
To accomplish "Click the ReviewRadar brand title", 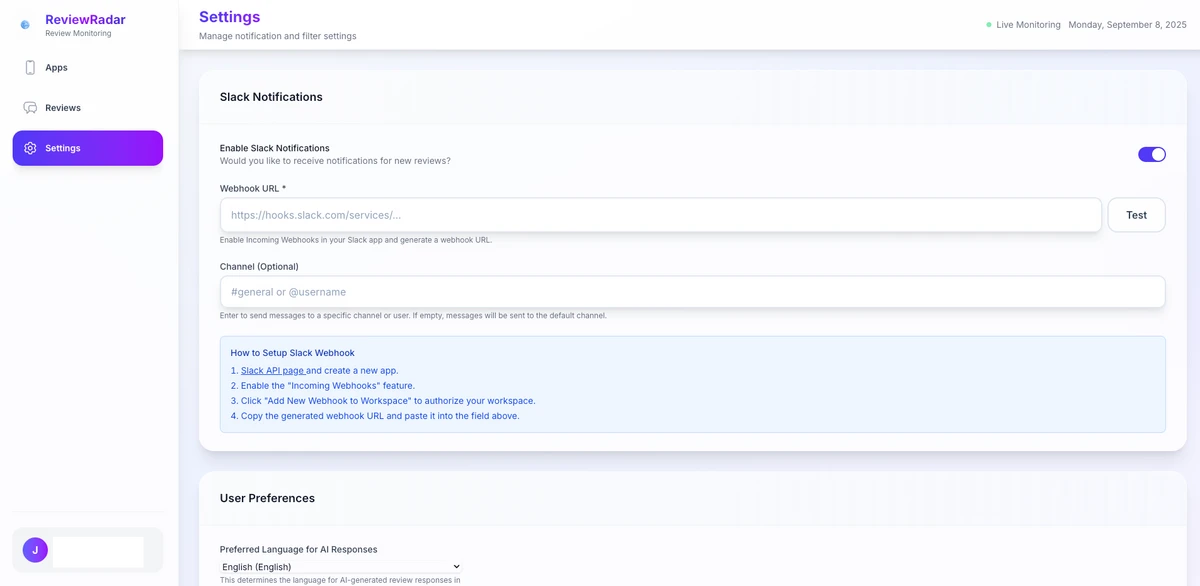I will click(x=85, y=19).
